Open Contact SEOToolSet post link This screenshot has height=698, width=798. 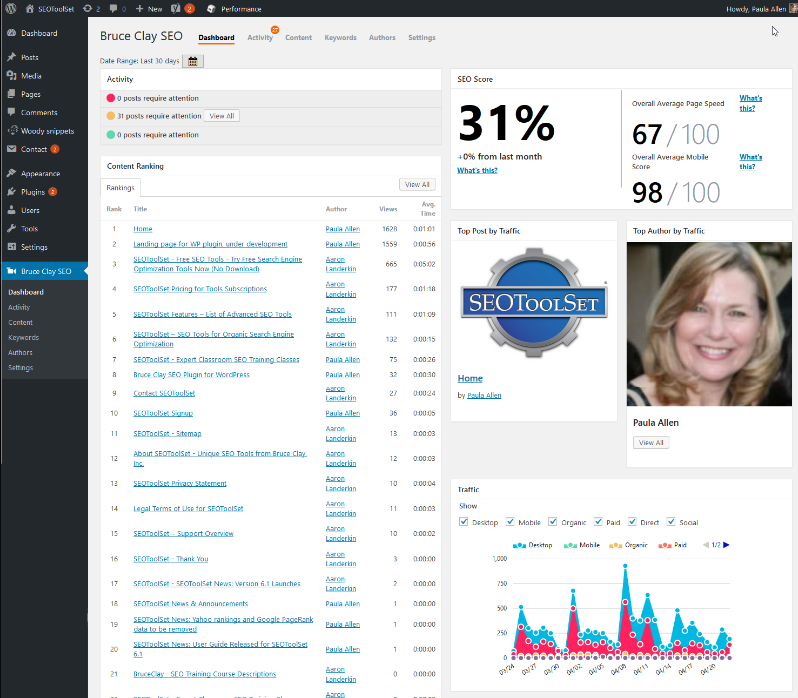[164, 393]
